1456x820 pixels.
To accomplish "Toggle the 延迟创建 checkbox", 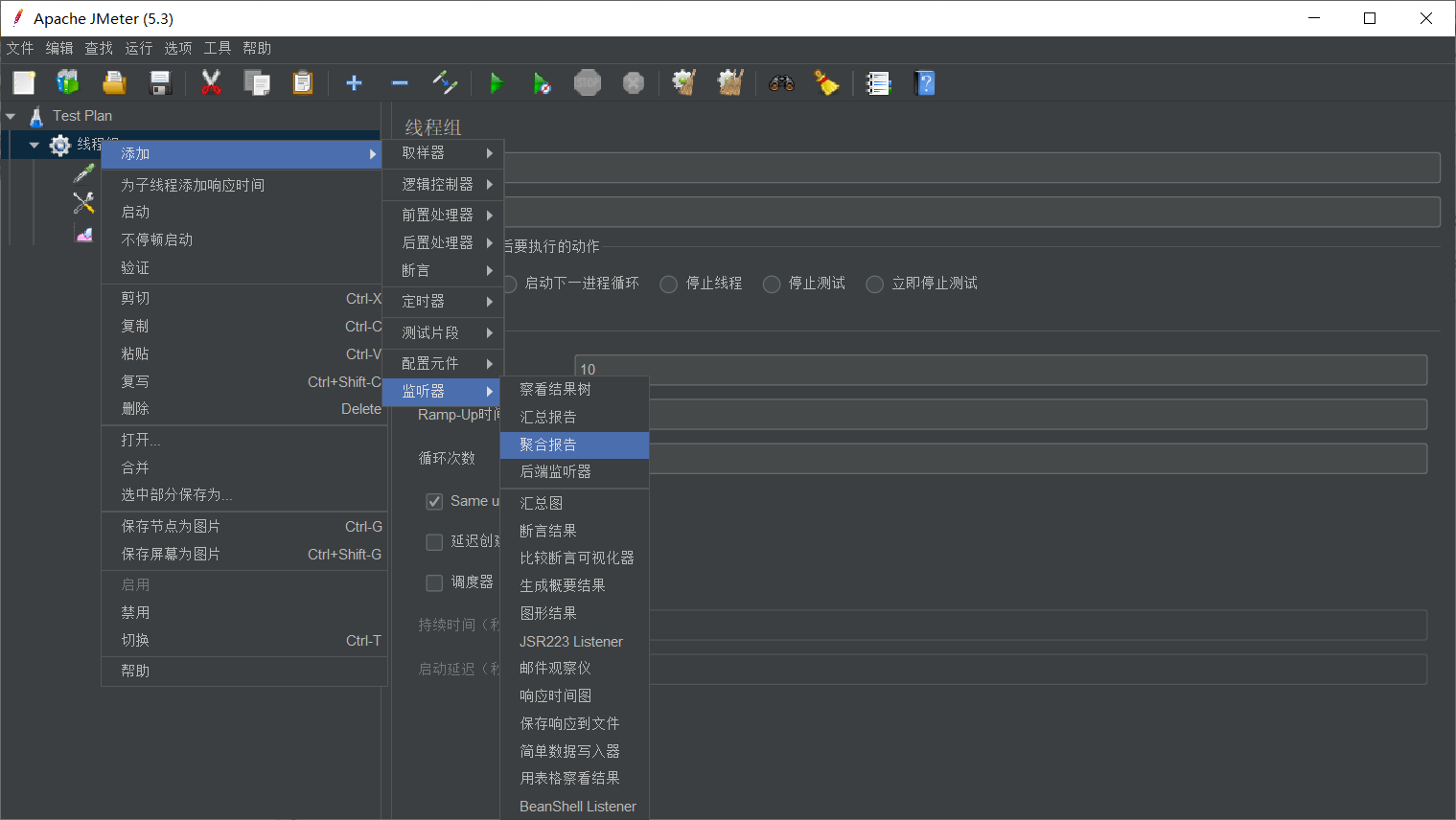I will coord(434,542).
